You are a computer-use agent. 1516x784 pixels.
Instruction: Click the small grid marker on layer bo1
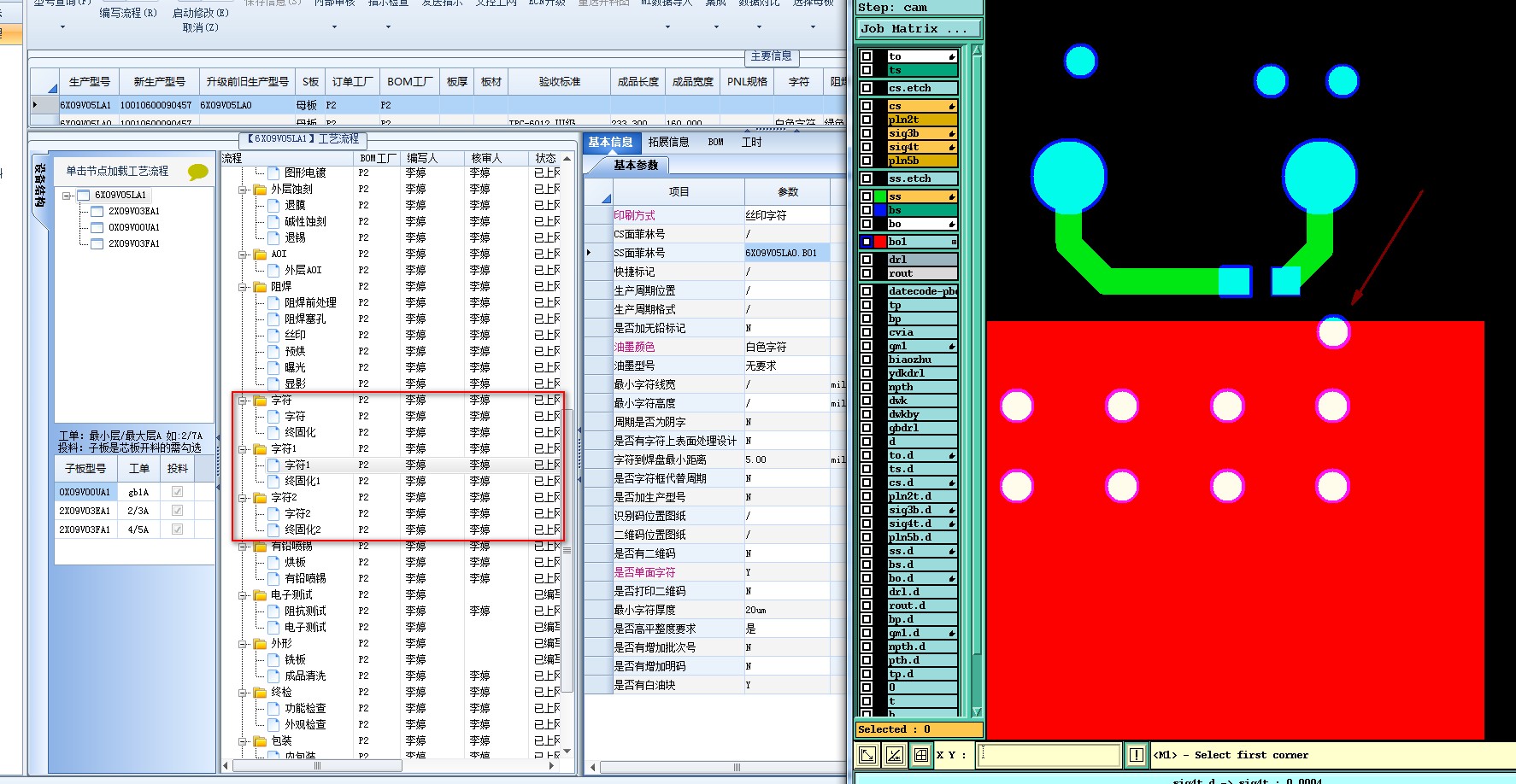click(954, 242)
